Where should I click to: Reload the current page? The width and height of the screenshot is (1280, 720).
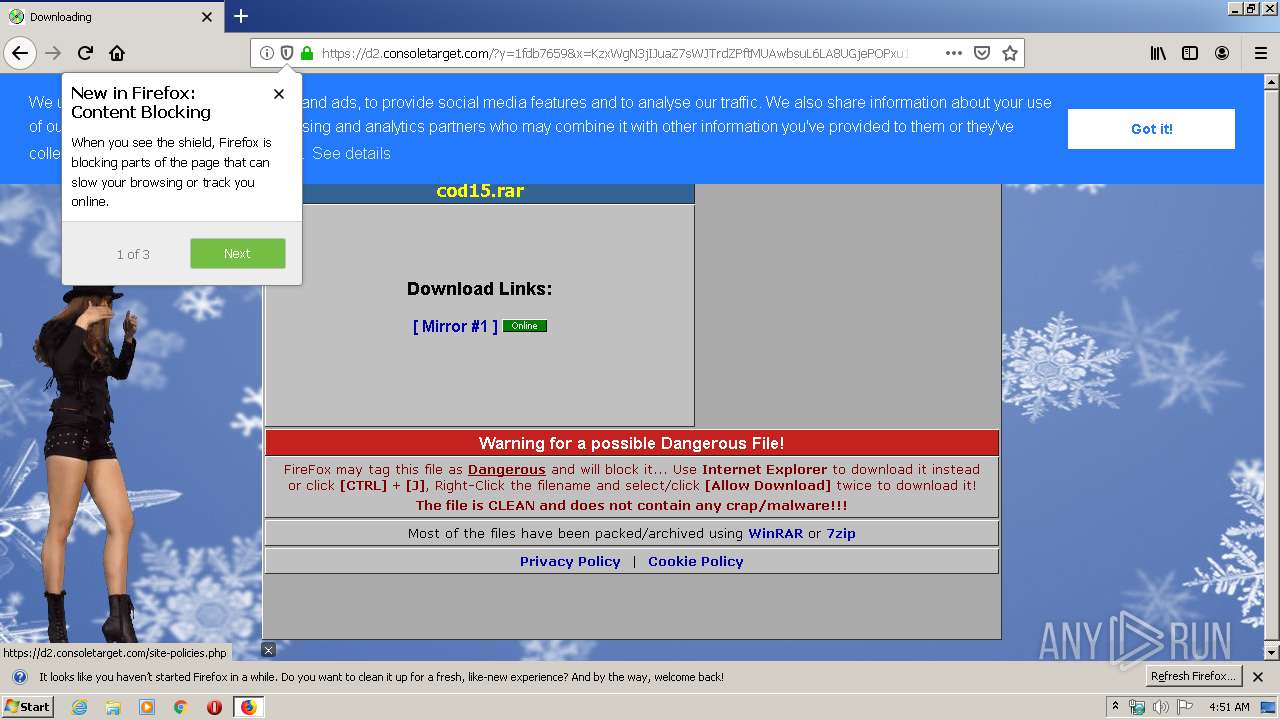(x=85, y=53)
